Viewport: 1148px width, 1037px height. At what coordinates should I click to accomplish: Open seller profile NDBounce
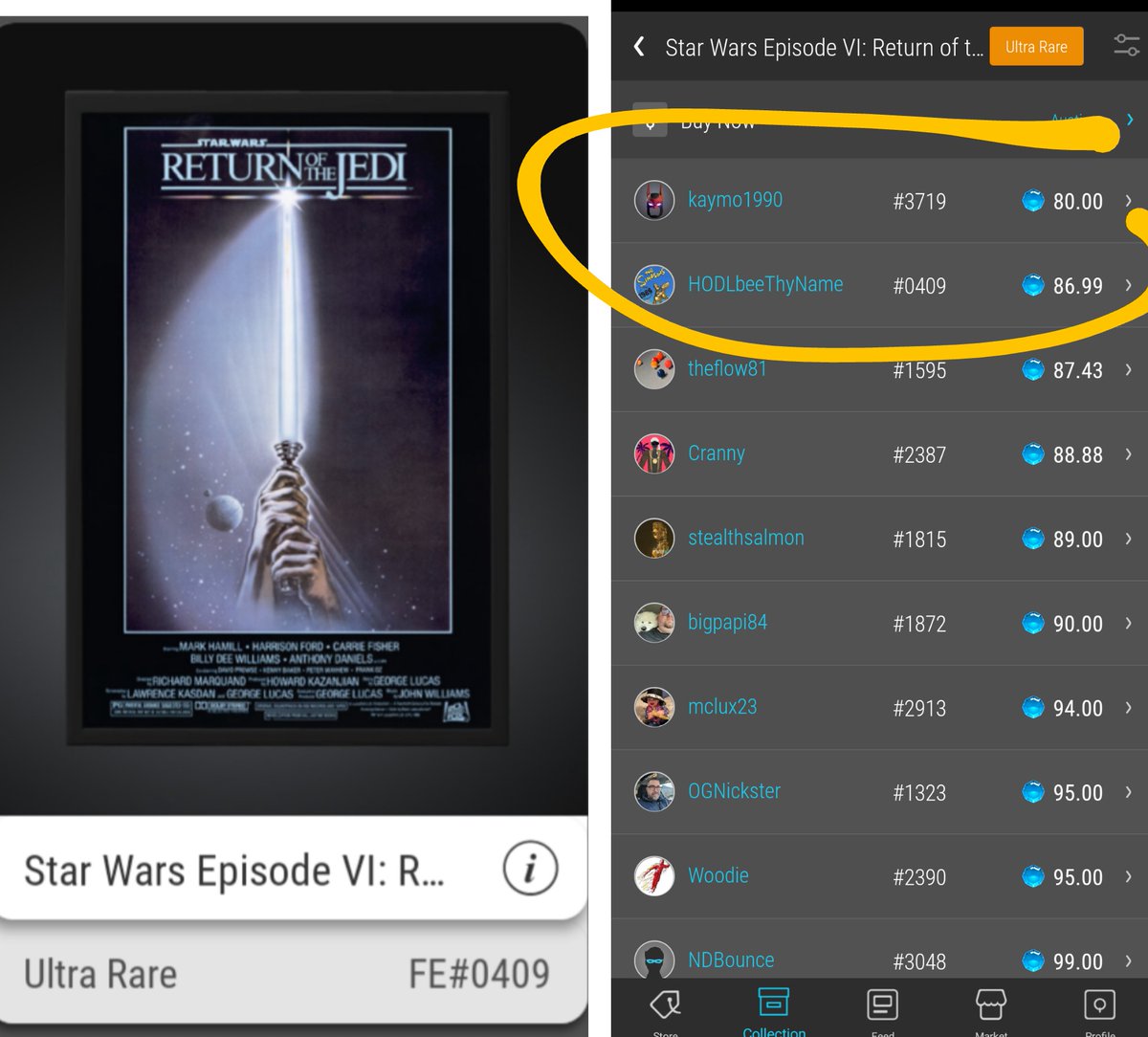coord(731,960)
